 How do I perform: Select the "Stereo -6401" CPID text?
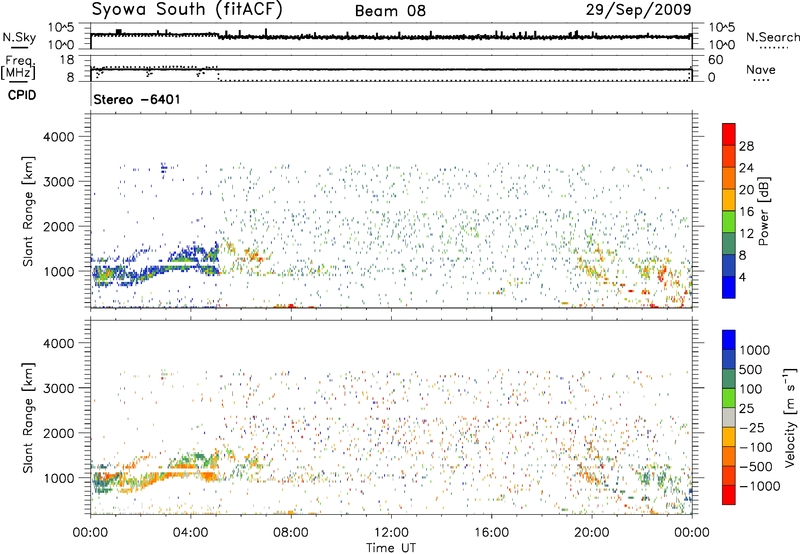coord(137,99)
